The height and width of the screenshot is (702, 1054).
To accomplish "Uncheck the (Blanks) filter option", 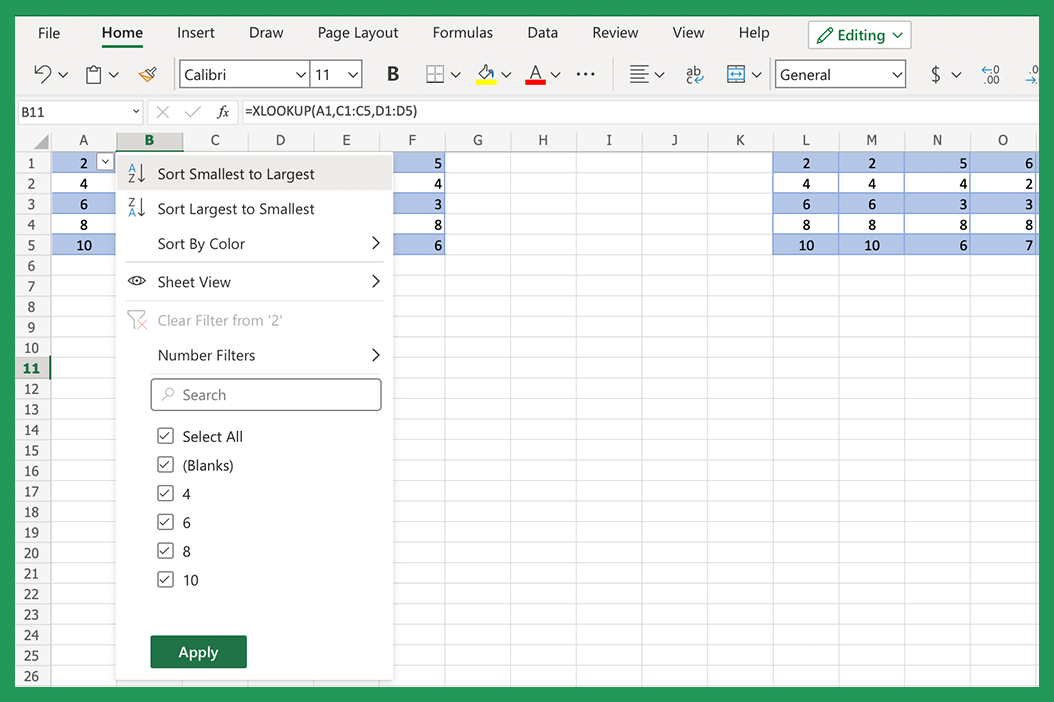I will (x=165, y=464).
